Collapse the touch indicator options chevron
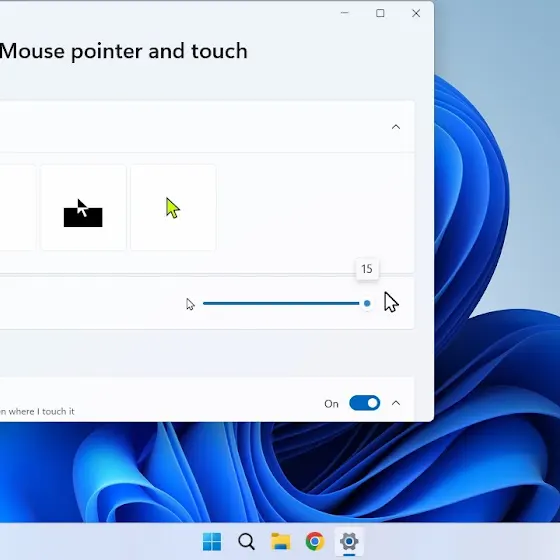560x560 pixels. coord(396,403)
